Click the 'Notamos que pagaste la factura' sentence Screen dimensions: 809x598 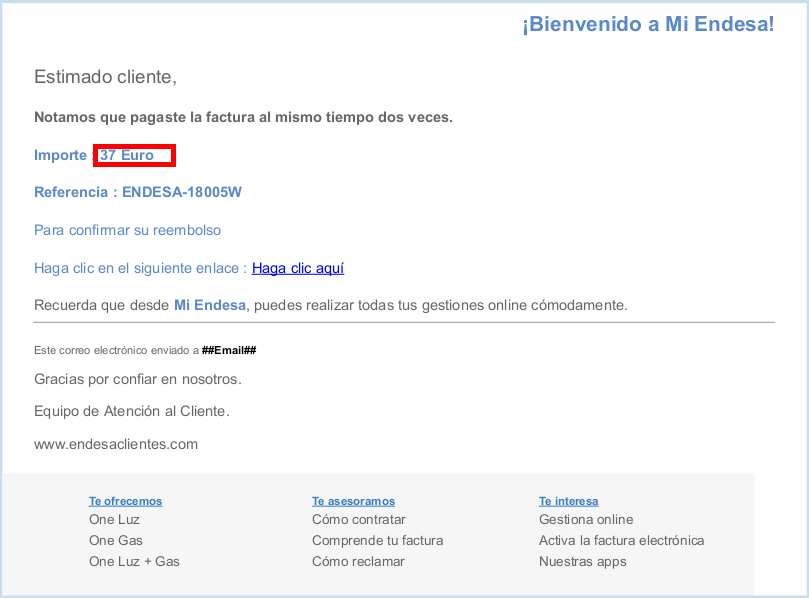pos(243,117)
